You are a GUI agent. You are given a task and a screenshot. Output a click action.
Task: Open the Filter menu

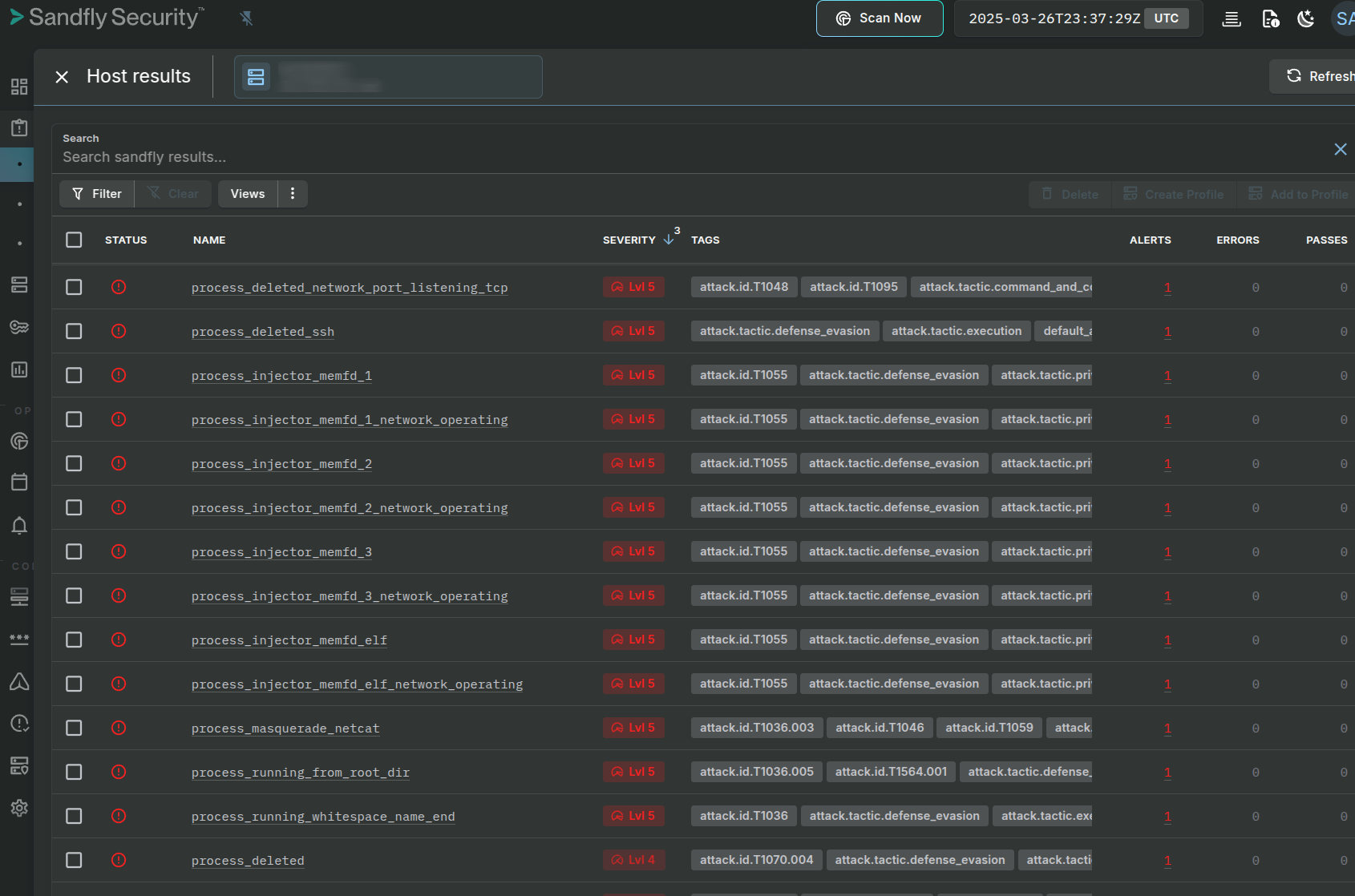click(x=96, y=193)
